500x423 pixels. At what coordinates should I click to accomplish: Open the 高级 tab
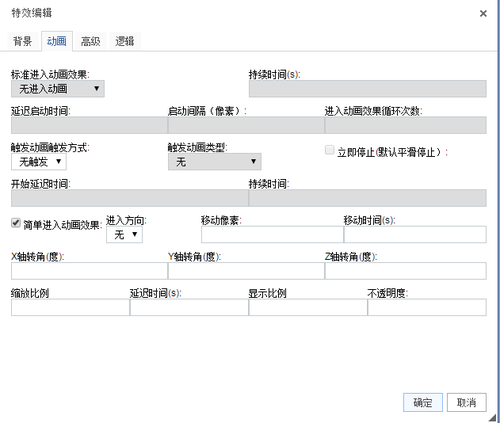(x=90, y=41)
